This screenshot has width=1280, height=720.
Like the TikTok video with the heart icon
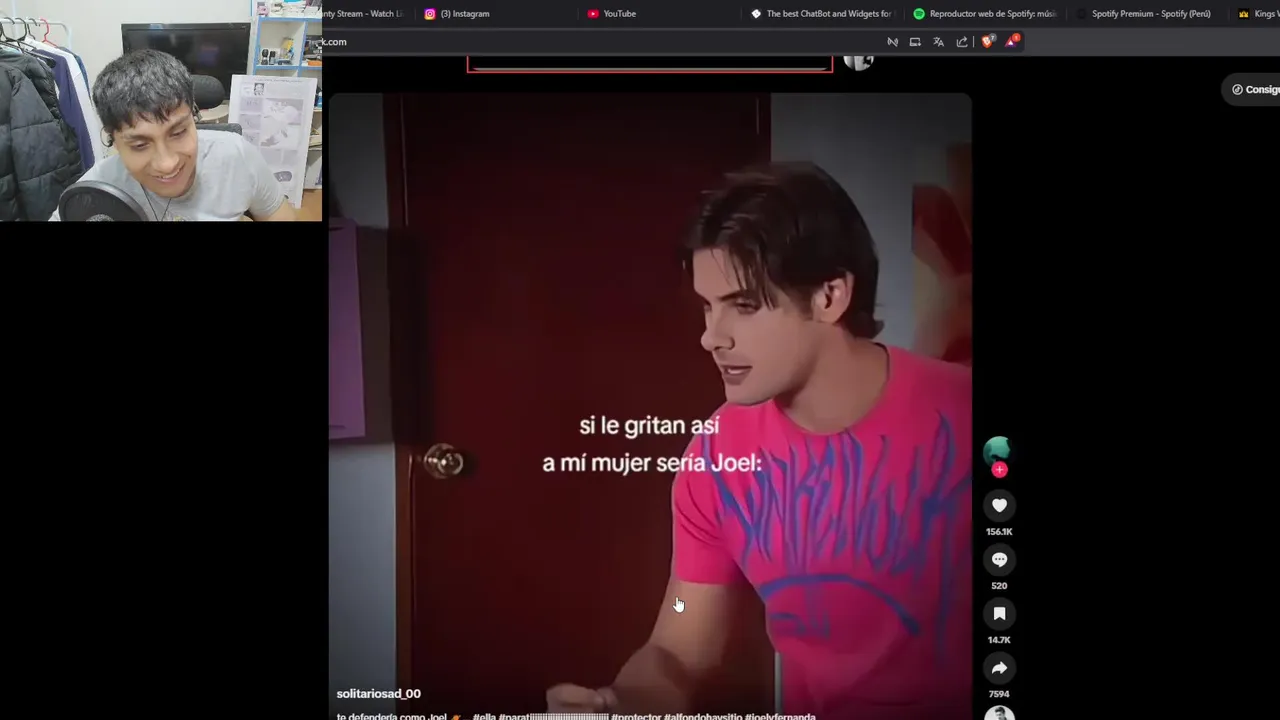click(999, 505)
